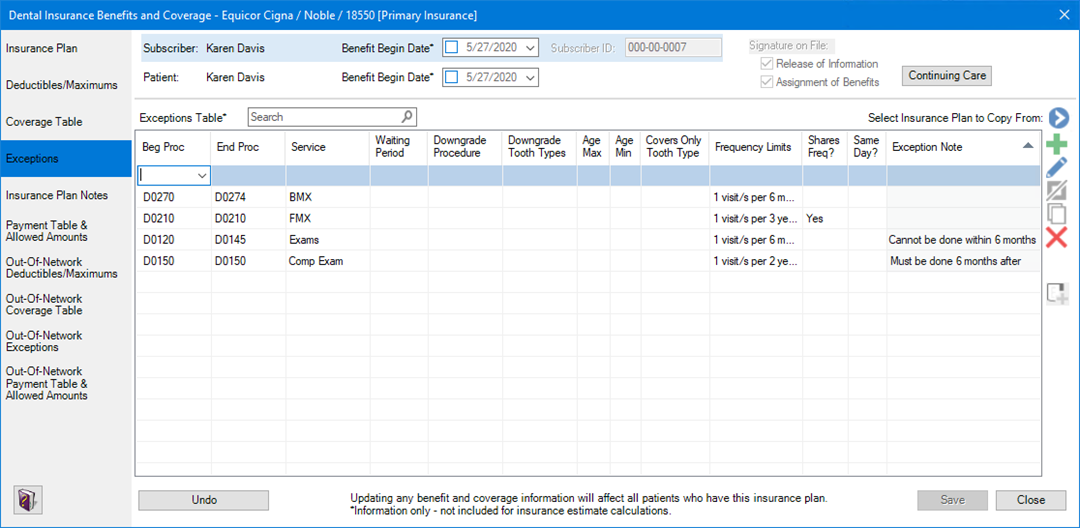The height and width of the screenshot is (528, 1080).
Task: Click the Service column header
Action: (328, 147)
